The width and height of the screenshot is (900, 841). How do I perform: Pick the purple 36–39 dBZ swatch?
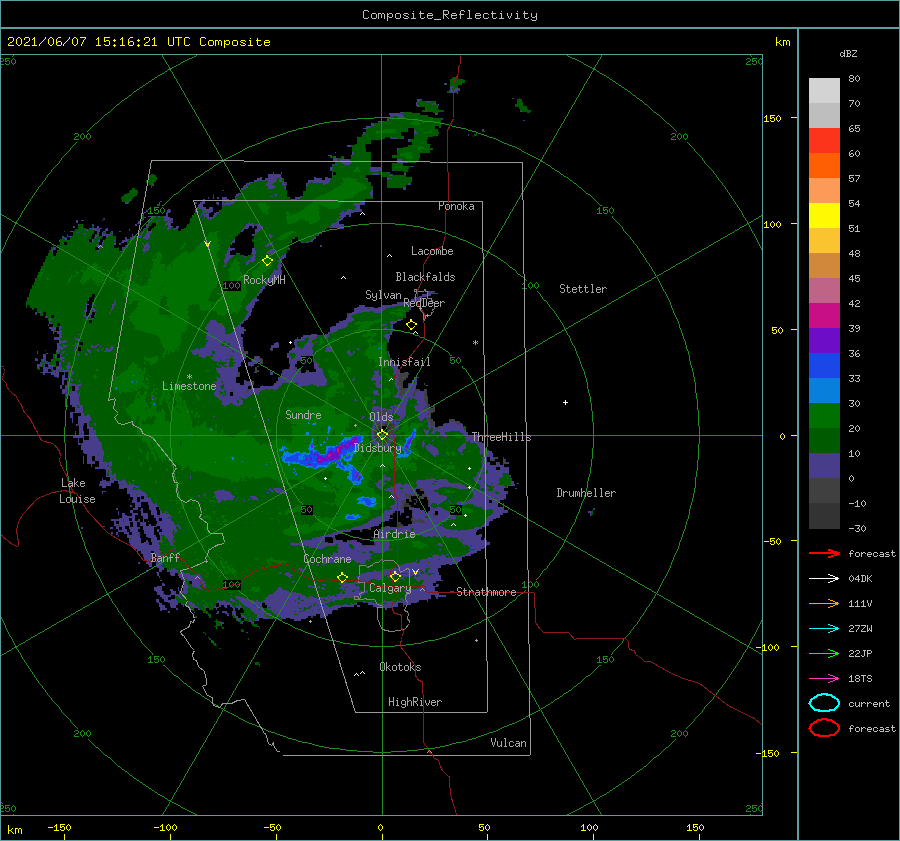point(824,341)
